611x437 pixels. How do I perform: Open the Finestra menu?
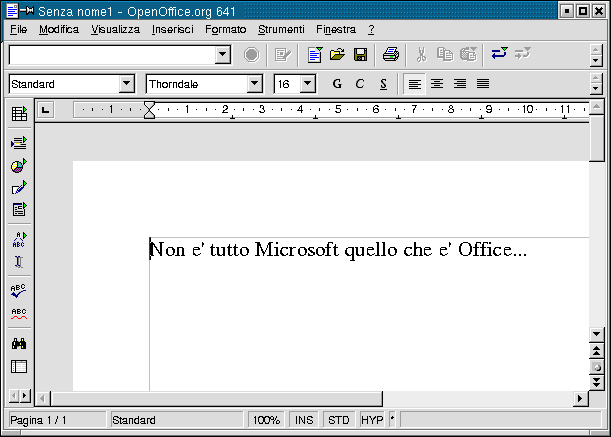point(336,30)
